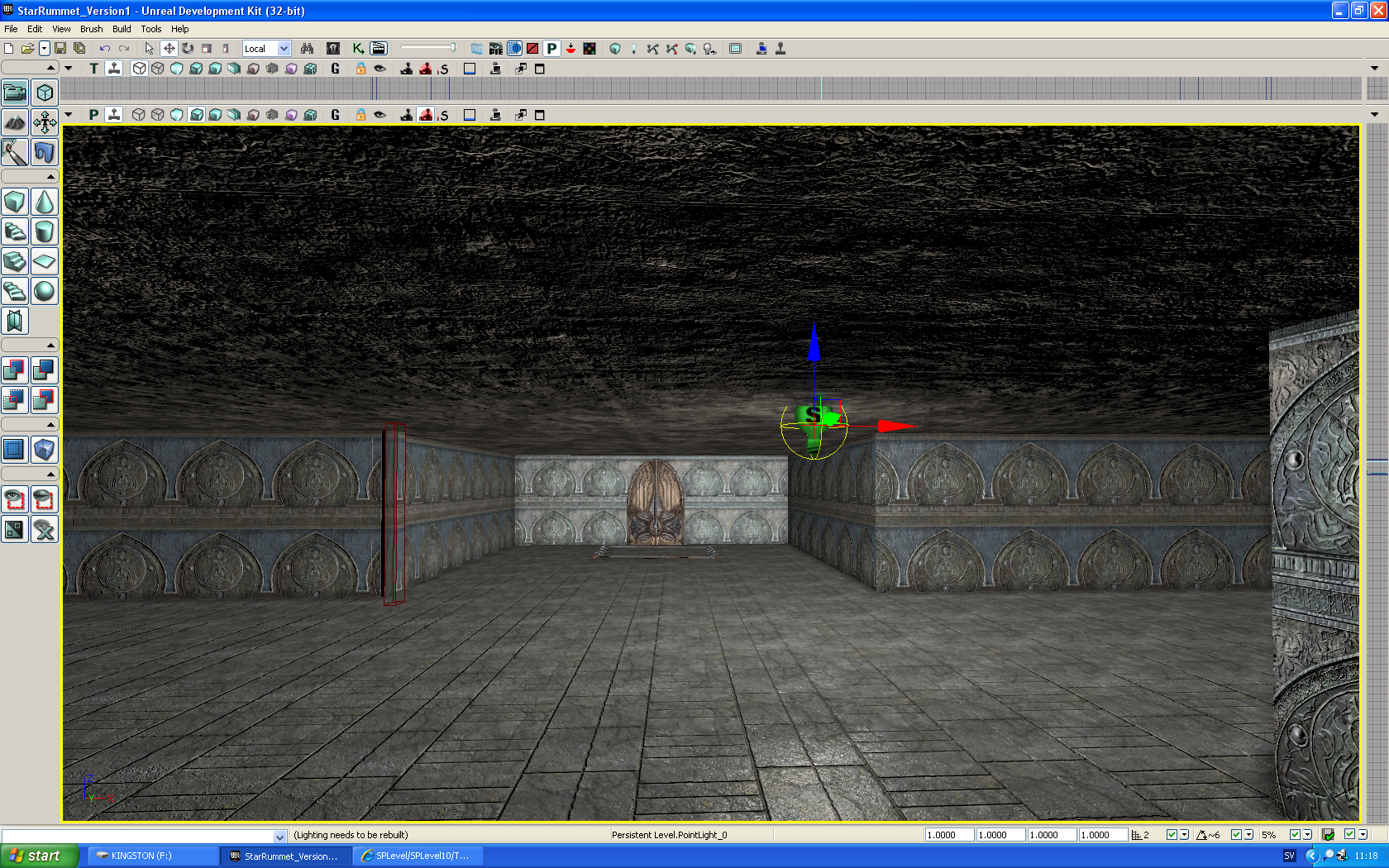Toggle drag grid snapping checkbox
The width and height of the screenshot is (1389, 868).
point(1172,835)
